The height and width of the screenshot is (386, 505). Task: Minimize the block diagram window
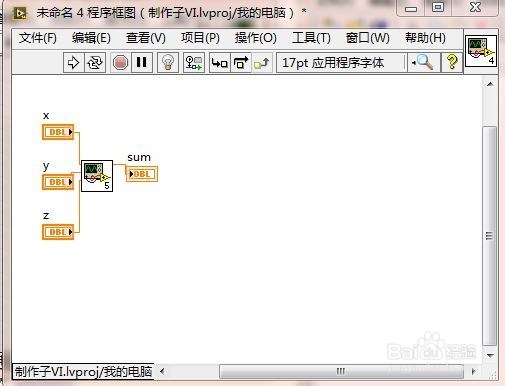coord(411,8)
